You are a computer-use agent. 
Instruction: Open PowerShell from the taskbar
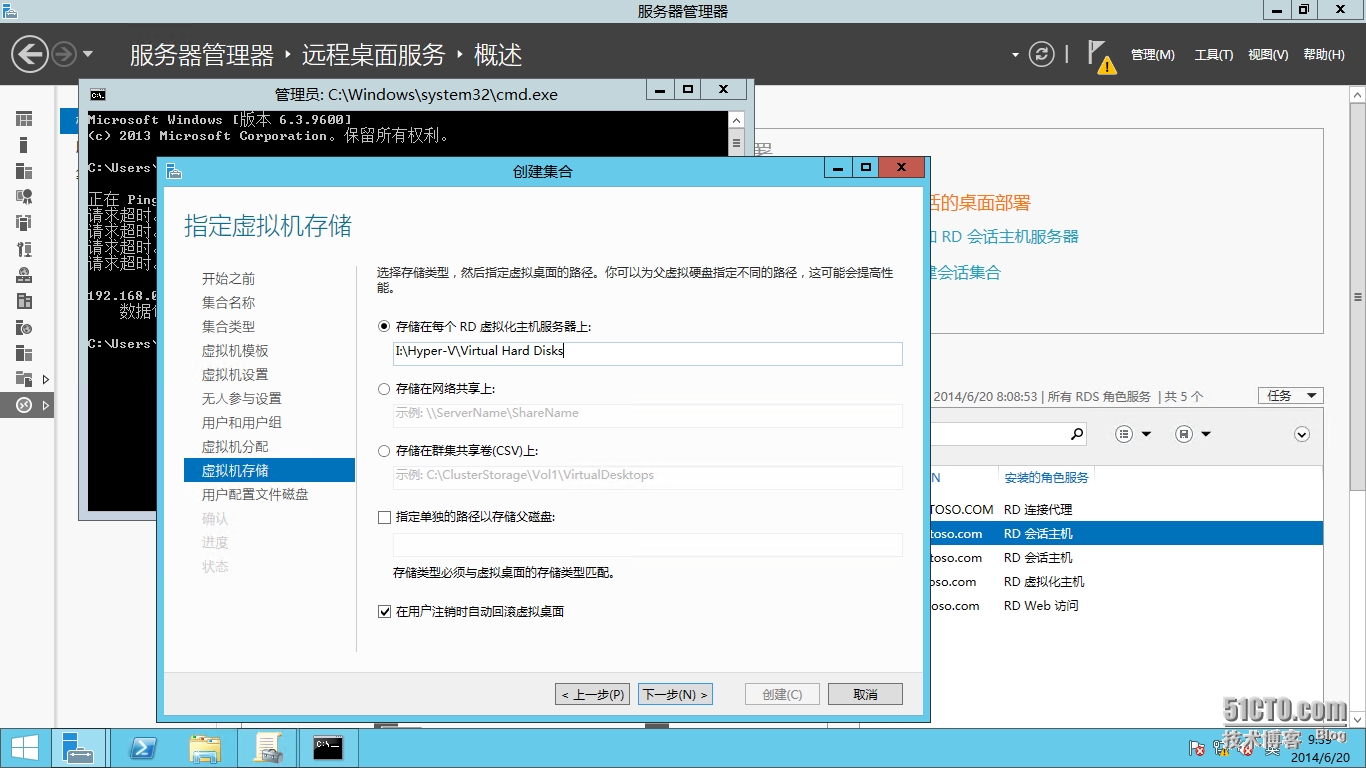click(142, 748)
